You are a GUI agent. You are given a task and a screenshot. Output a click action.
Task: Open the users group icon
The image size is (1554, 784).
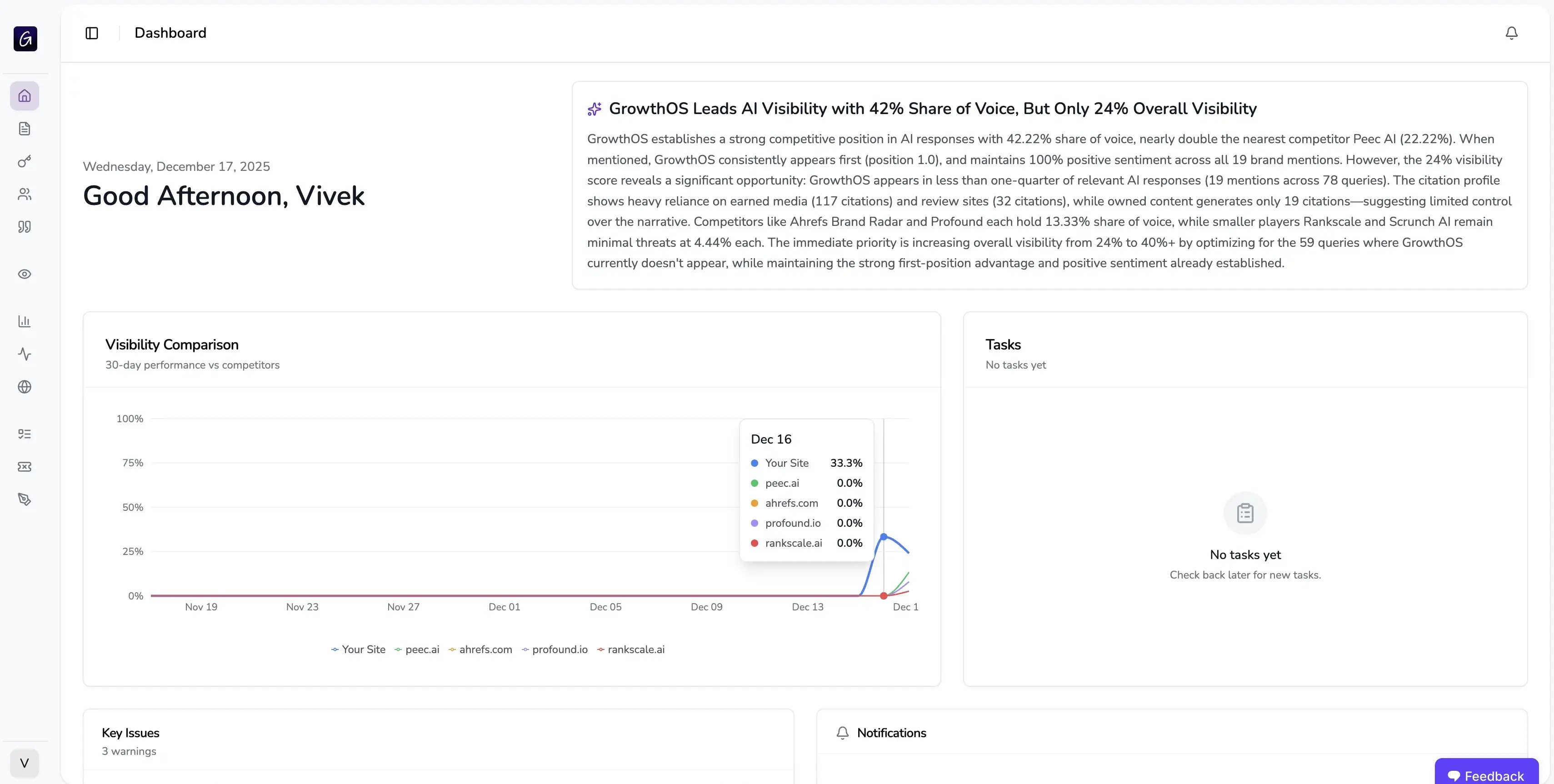[24, 194]
